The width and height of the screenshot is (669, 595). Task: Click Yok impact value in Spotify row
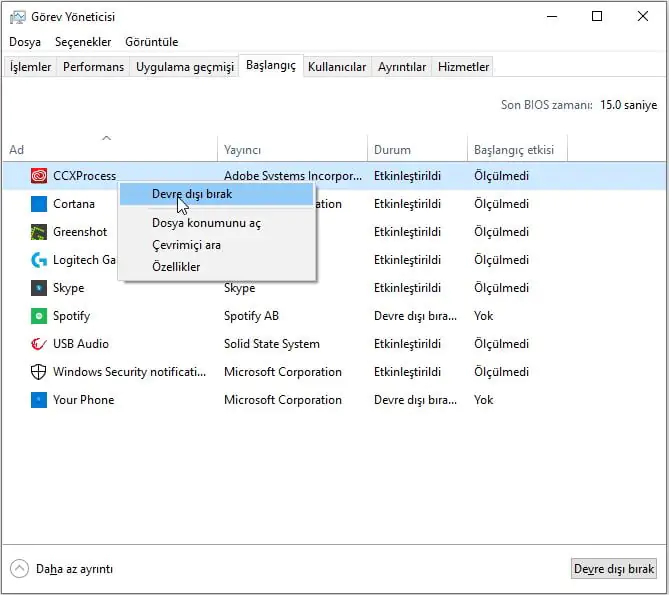483,316
